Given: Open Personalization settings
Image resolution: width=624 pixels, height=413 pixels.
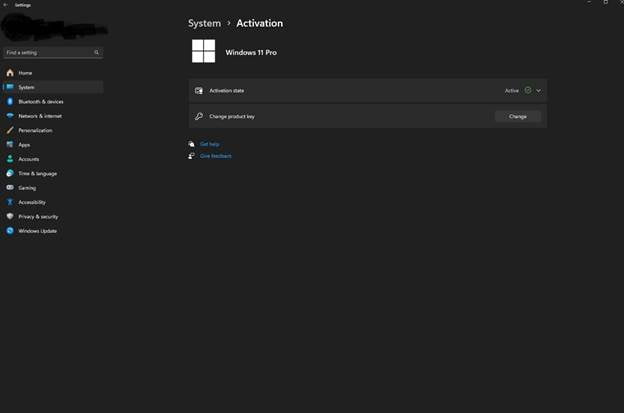Looking at the screenshot, I should (x=53, y=130).
